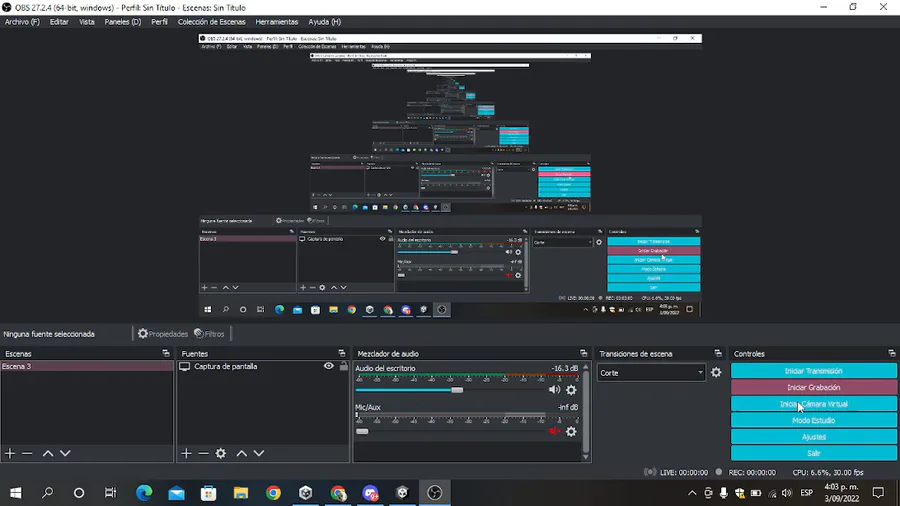Move scene down in Escenas panel
Viewport: 900px width, 506px height.
click(65, 453)
